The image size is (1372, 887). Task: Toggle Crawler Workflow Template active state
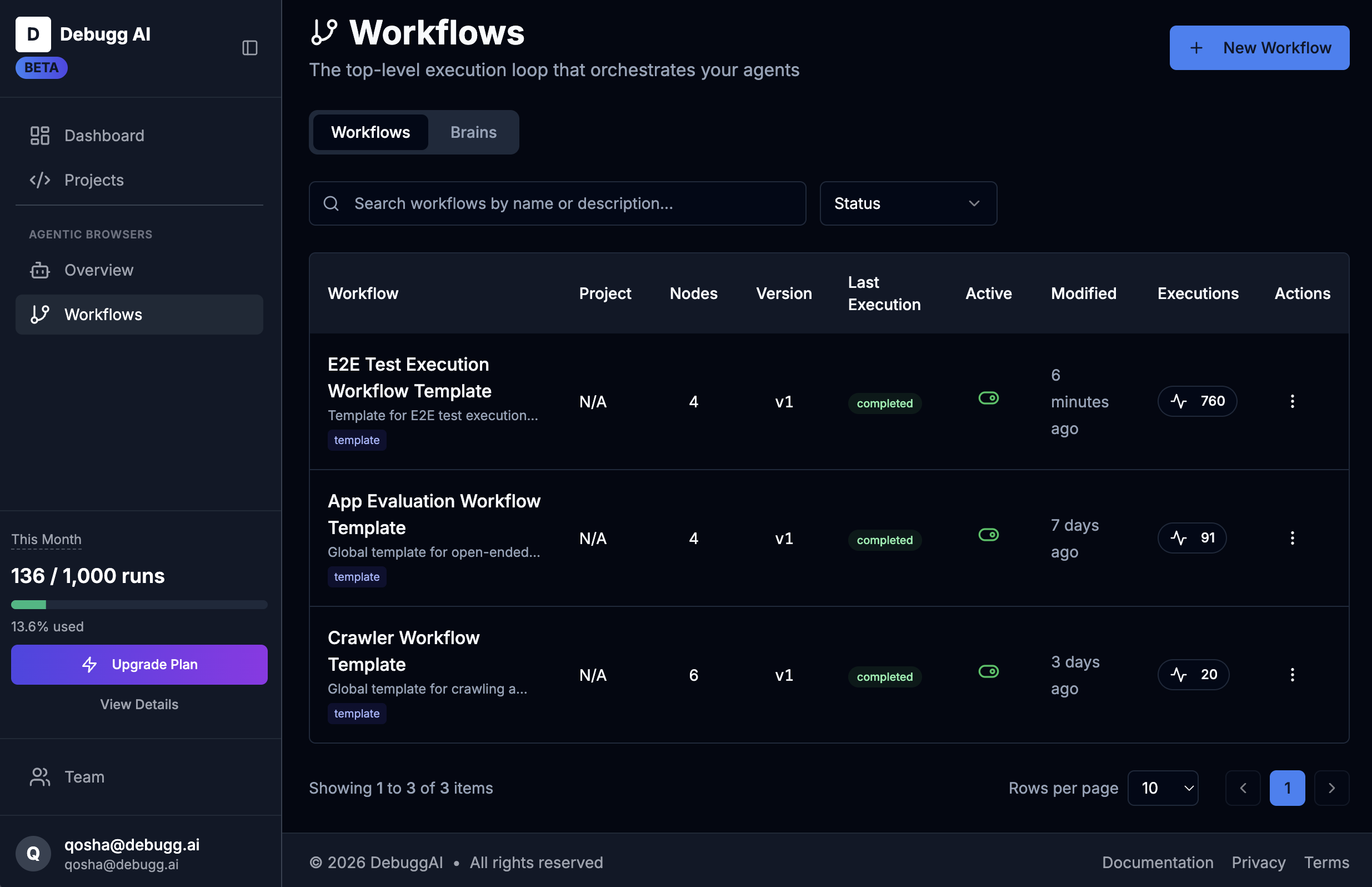coord(988,671)
